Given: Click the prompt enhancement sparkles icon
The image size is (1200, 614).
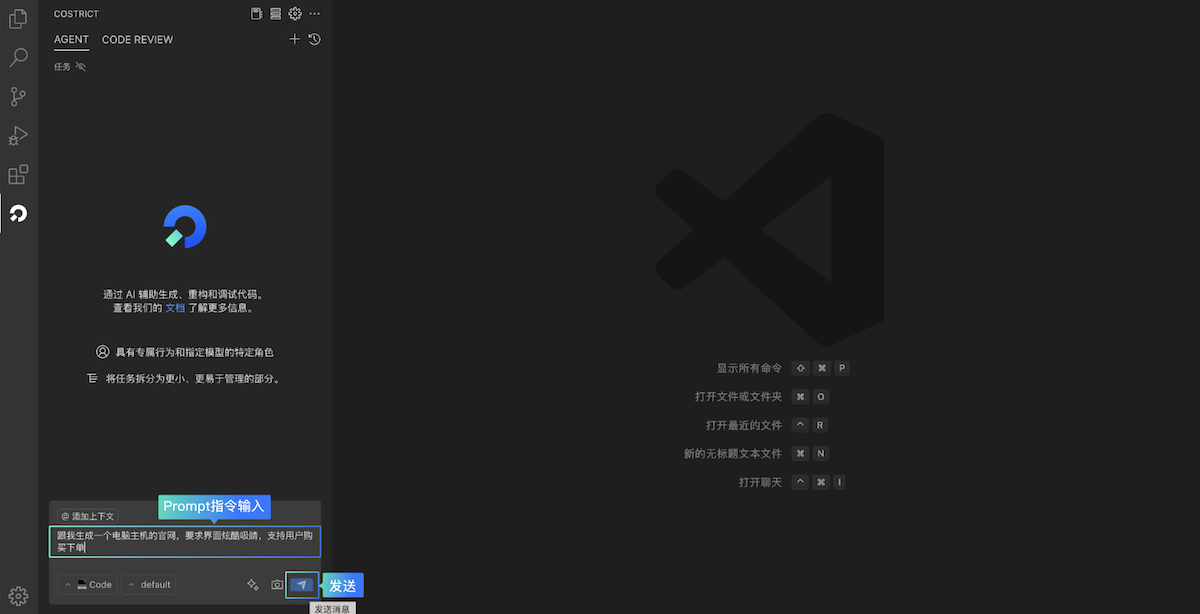Looking at the screenshot, I should pyautogui.click(x=253, y=584).
